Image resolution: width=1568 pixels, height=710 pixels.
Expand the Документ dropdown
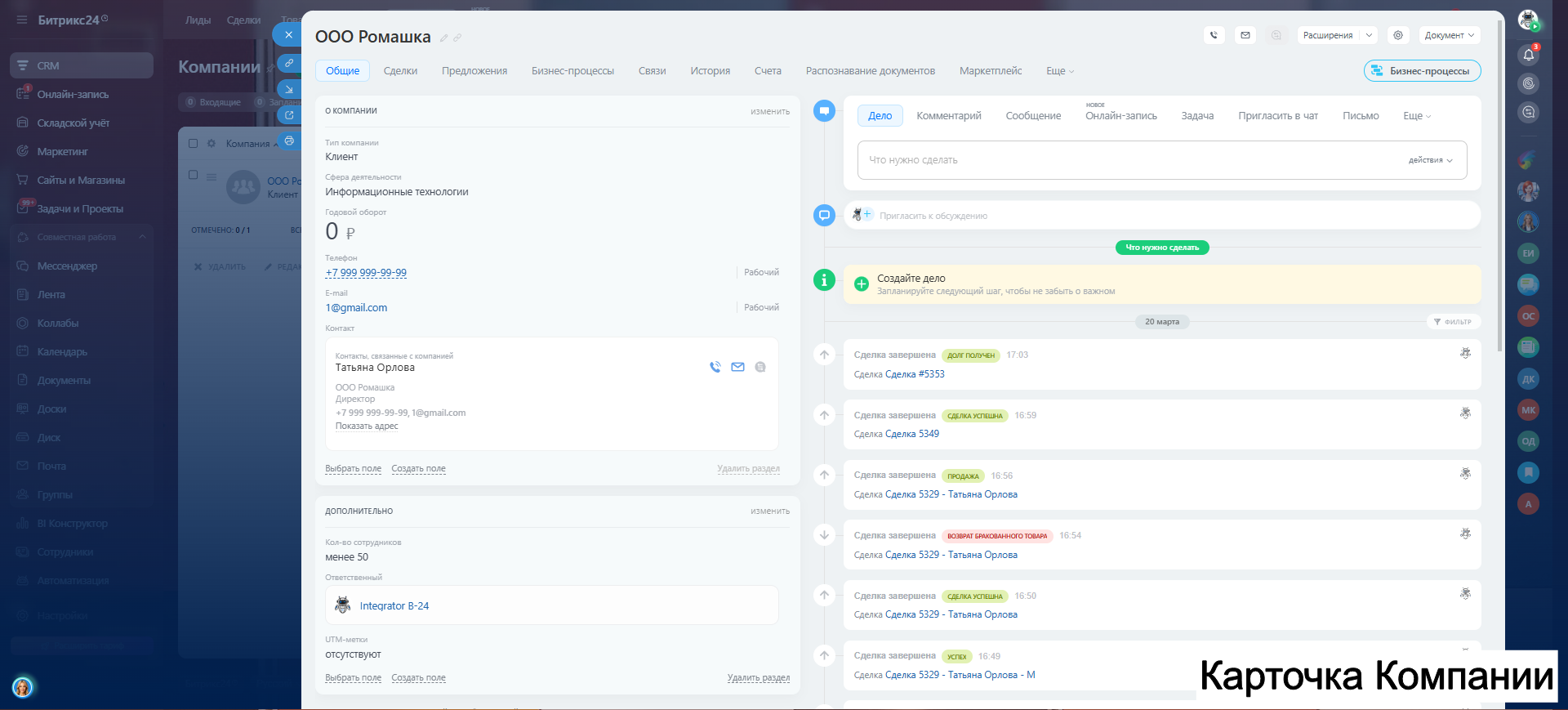[x=1449, y=35]
